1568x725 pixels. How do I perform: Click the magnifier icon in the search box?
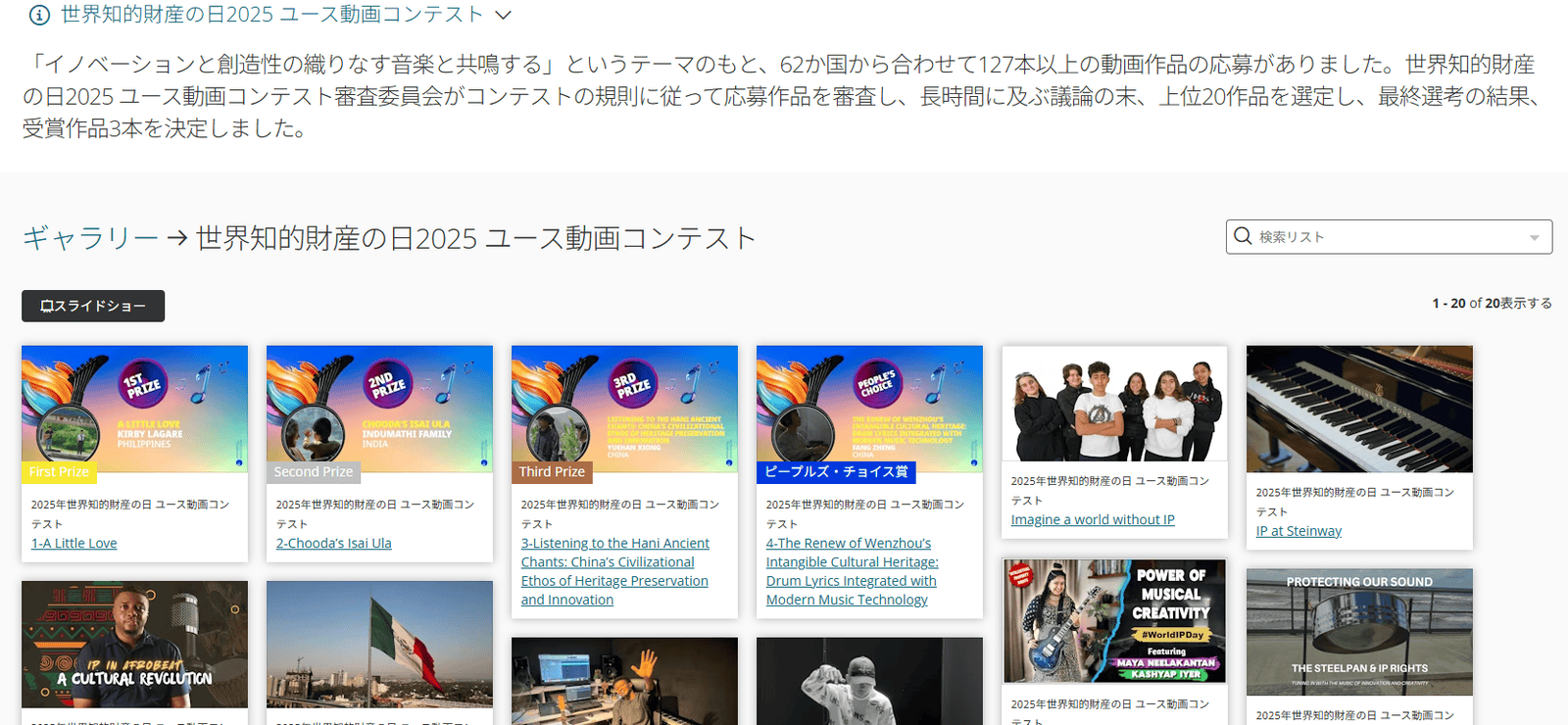point(1243,236)
